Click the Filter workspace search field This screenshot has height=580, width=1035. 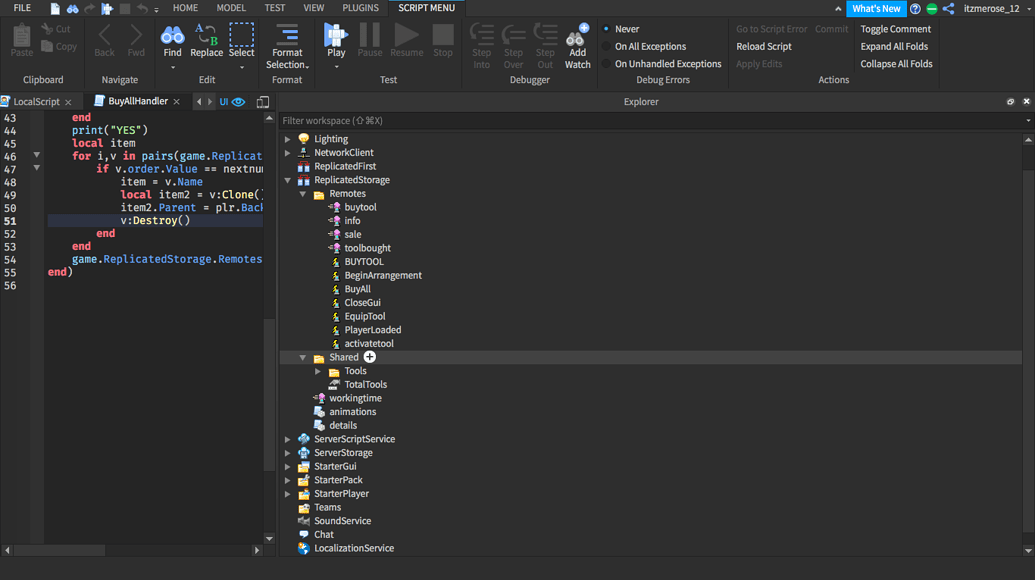(650, 121)
